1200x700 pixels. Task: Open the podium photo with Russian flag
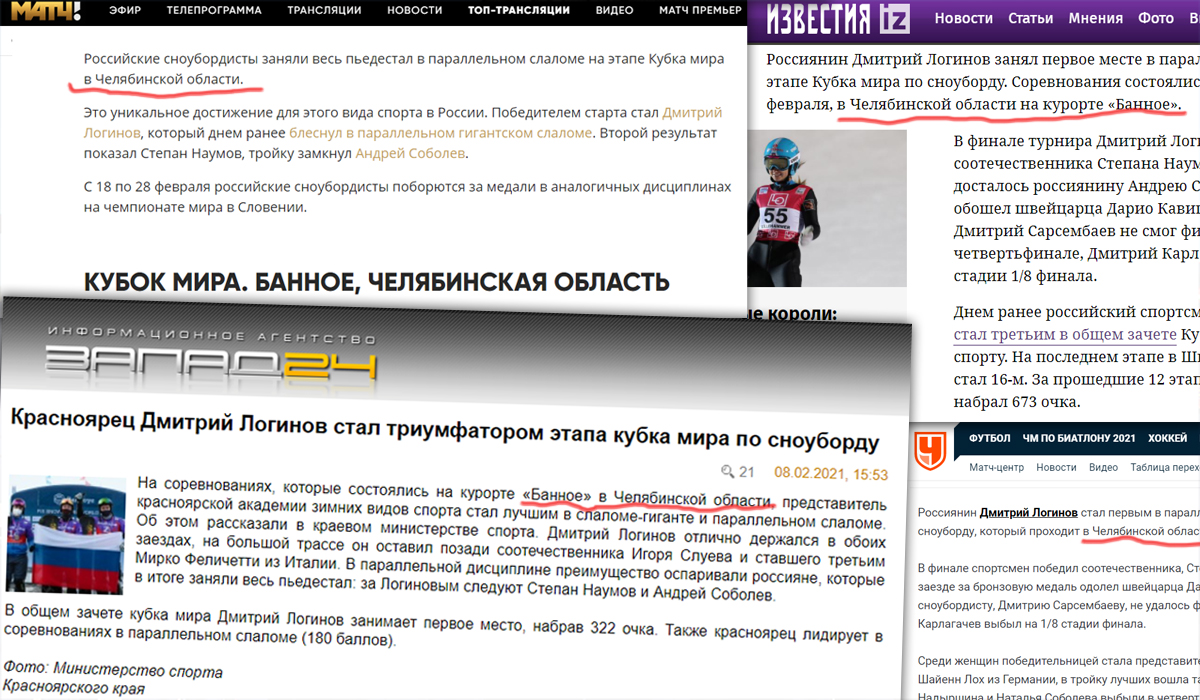pos(68,535)
